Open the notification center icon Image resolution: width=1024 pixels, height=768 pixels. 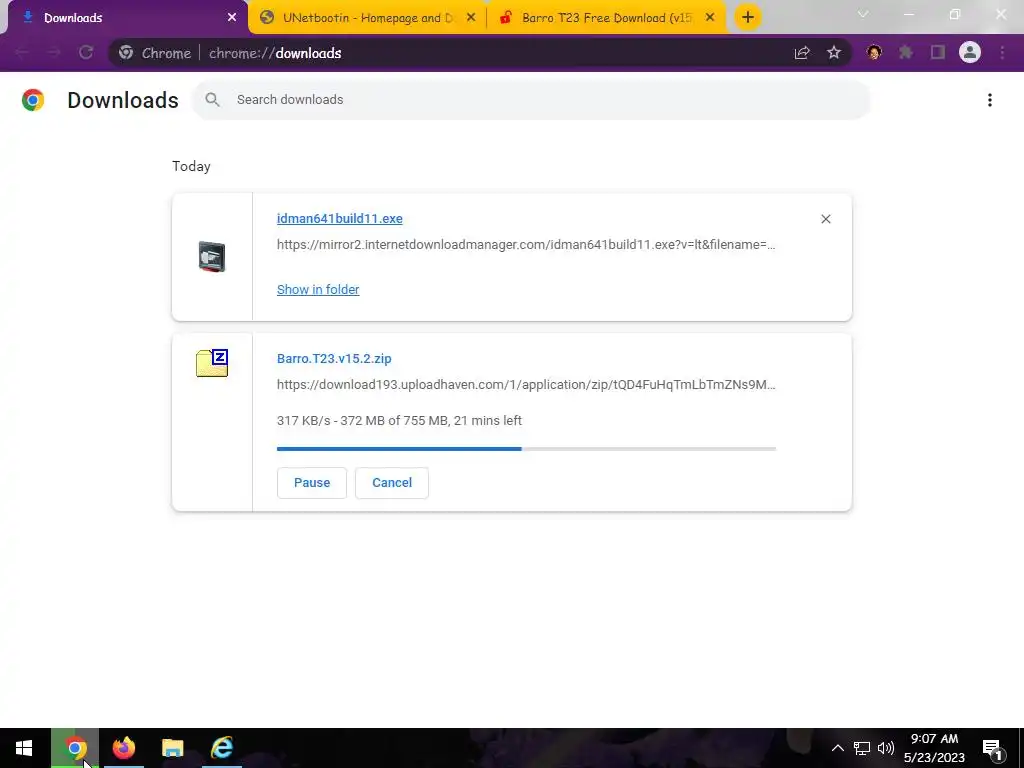point(992,748)
